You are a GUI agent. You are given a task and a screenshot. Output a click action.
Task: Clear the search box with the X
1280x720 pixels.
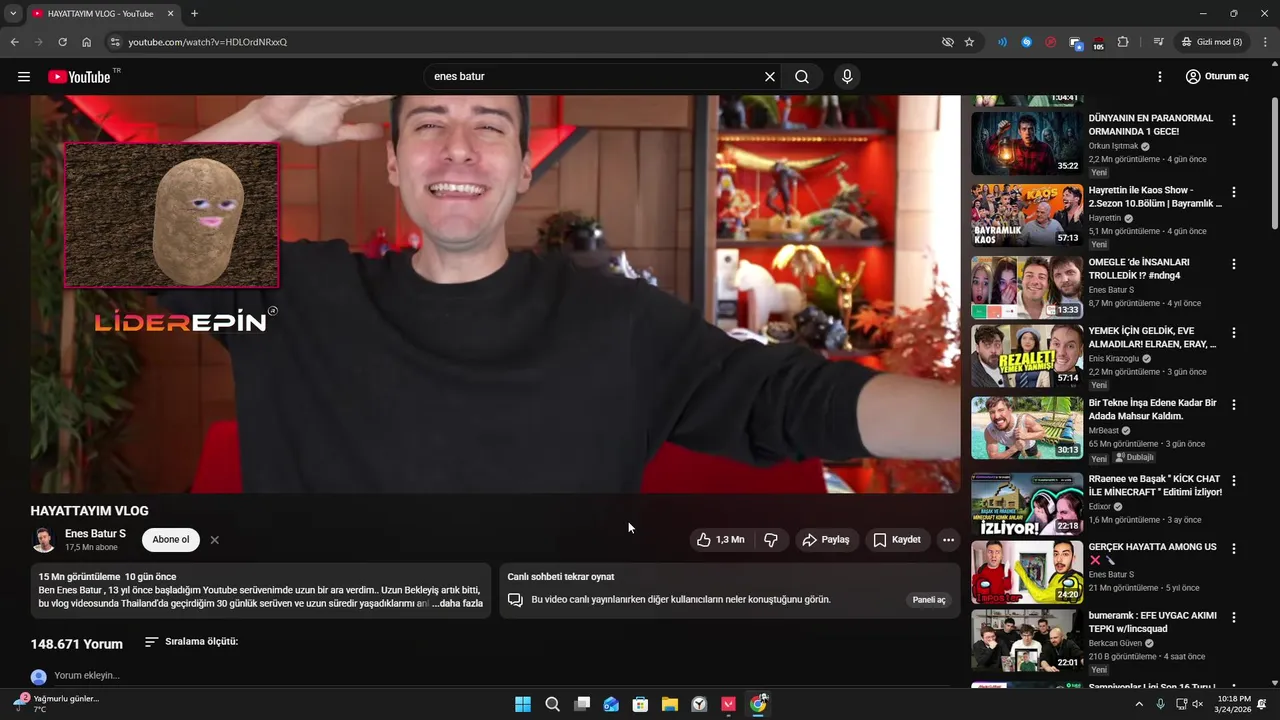point(770,77)
